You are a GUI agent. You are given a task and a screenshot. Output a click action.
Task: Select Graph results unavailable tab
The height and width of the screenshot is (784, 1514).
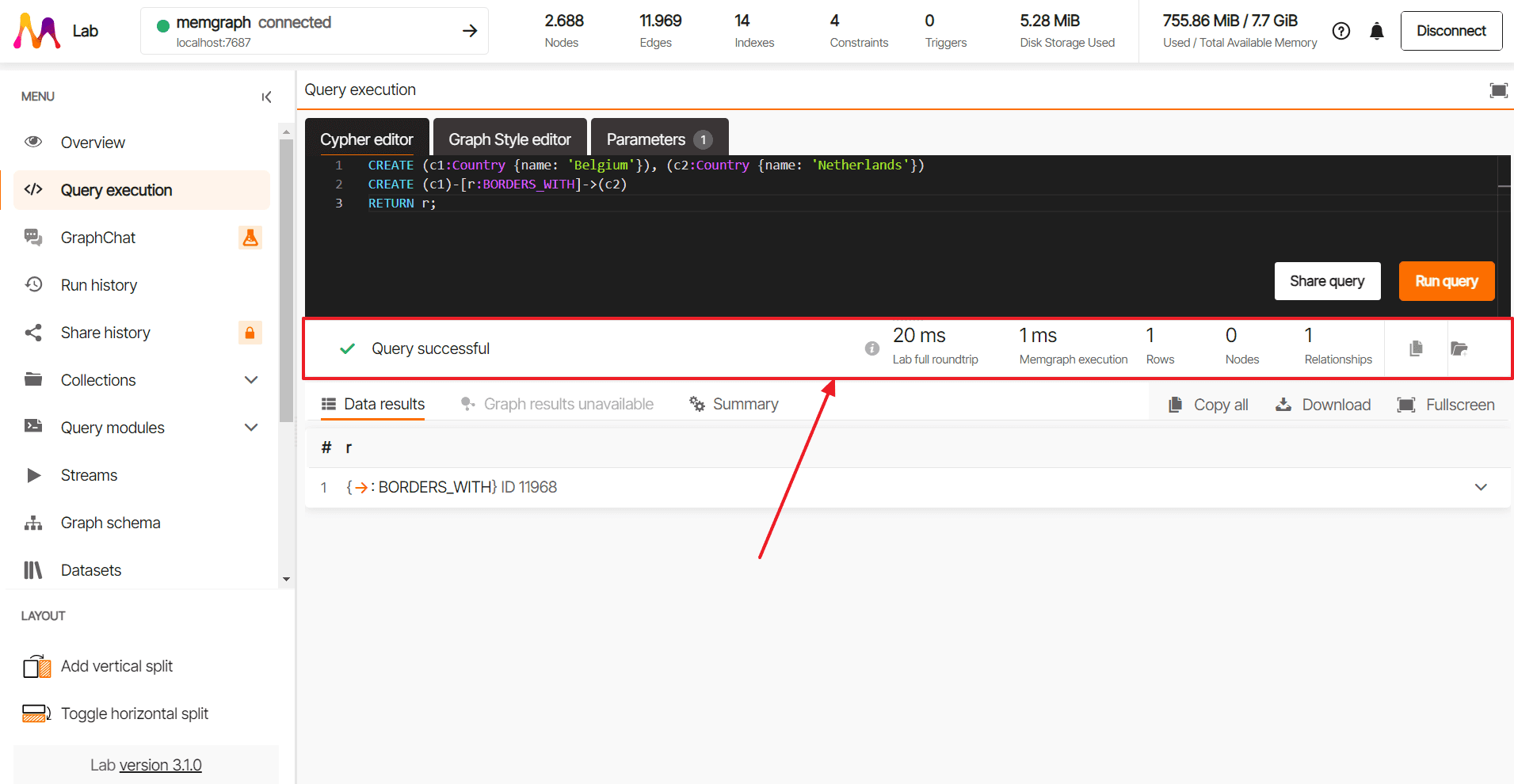(557, 404)
